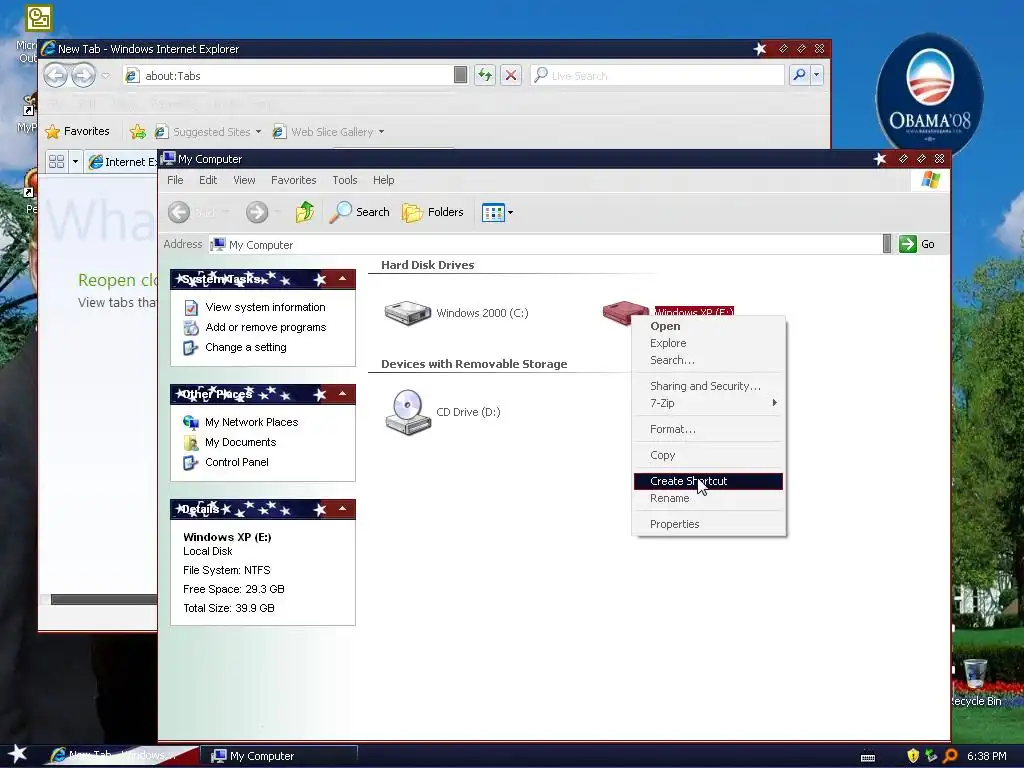The image size is (1024, 768).
Task: Click Start star button on taskbar
Action: click(x=17, y=754)
